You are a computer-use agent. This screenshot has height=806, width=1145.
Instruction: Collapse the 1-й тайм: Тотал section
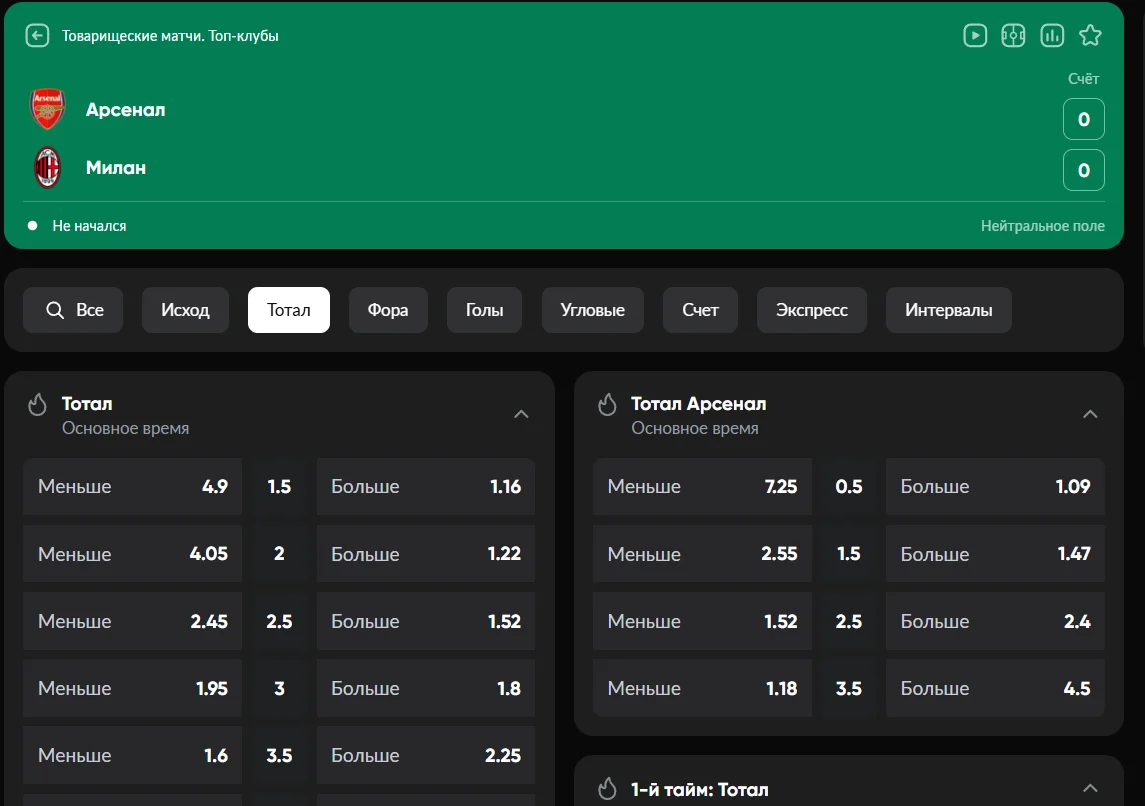tap(1090, 788)
